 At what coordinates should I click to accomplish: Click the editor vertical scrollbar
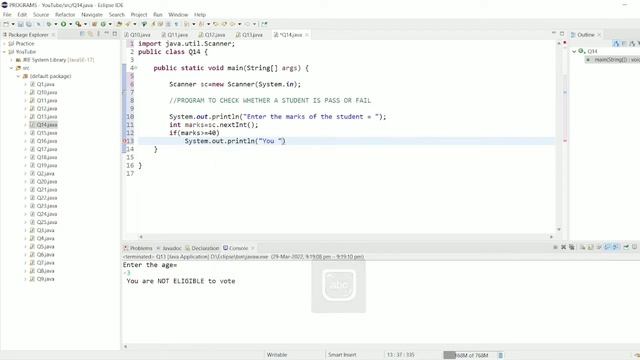coord(559,135)
